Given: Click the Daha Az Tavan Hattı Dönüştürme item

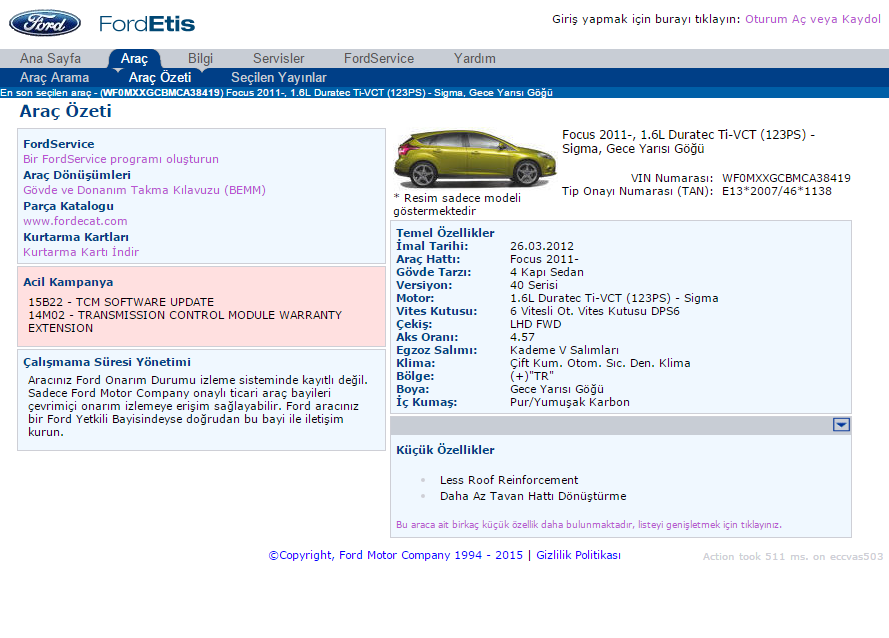Looking at the screenshot, I should coord(533,496).
